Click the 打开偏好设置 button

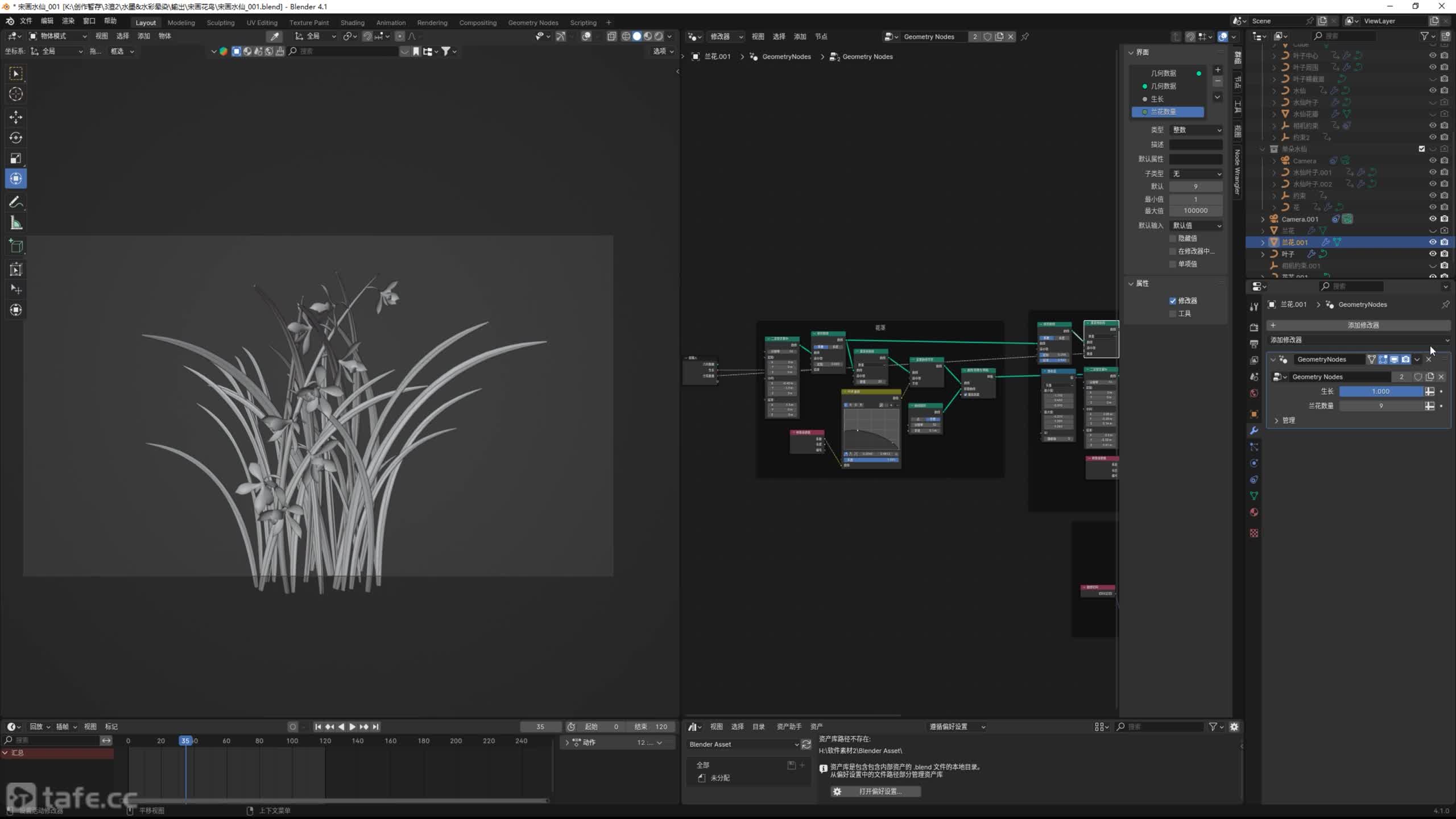point(875,791)
